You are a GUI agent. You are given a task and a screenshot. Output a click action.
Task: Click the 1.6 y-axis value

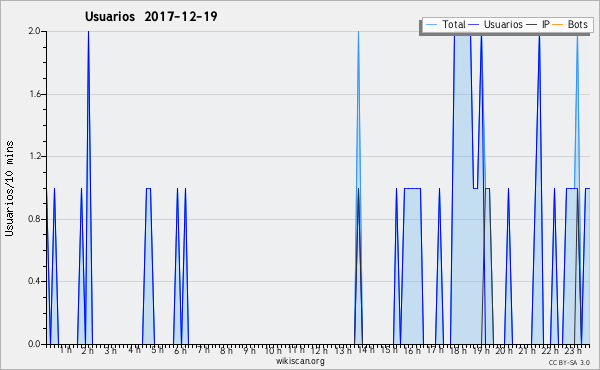click(x=34, y=94)
